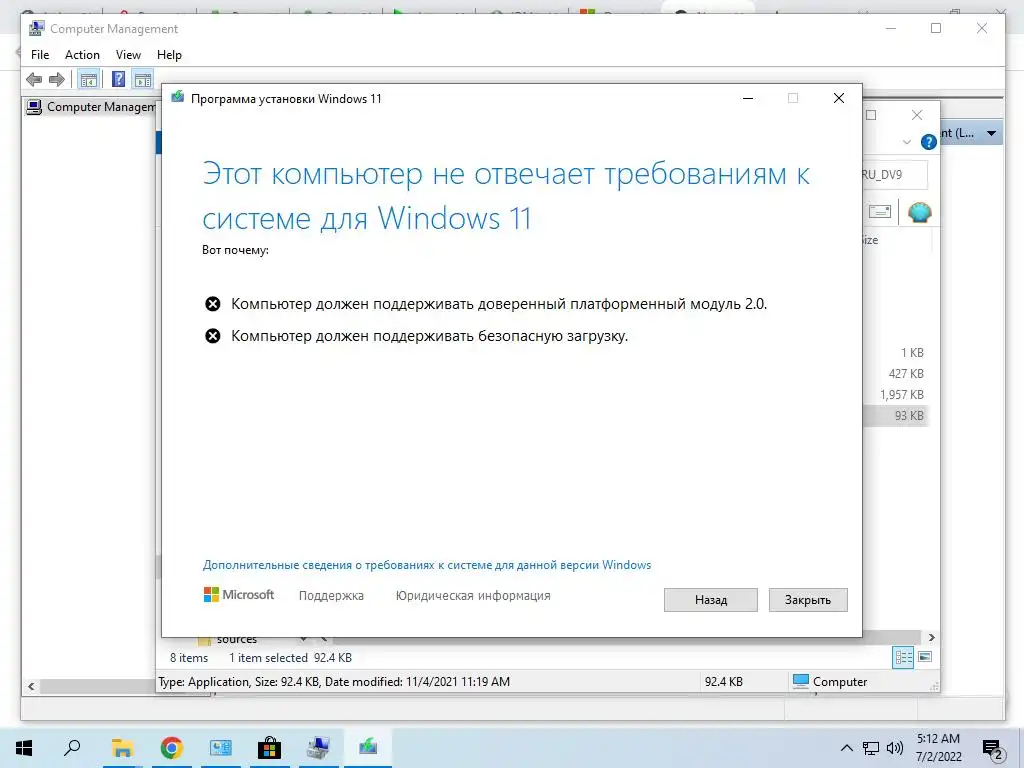Switch to Windows 11 setup taskbar icon
This screenshot has width=1024, height=768.
pyautogui.click(x=367, y=748)
